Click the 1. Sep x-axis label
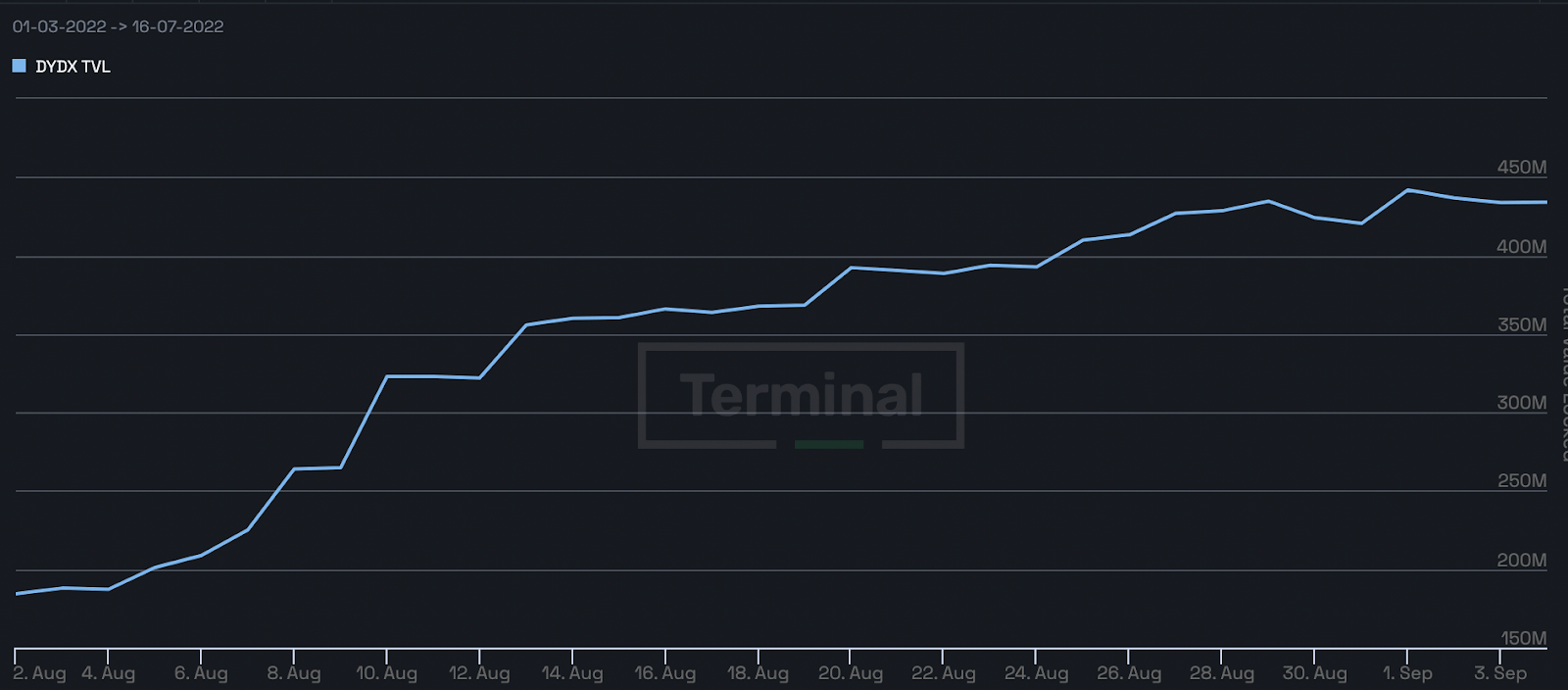The width and height of the screenshot is (1568, 690). [1407, 673]
